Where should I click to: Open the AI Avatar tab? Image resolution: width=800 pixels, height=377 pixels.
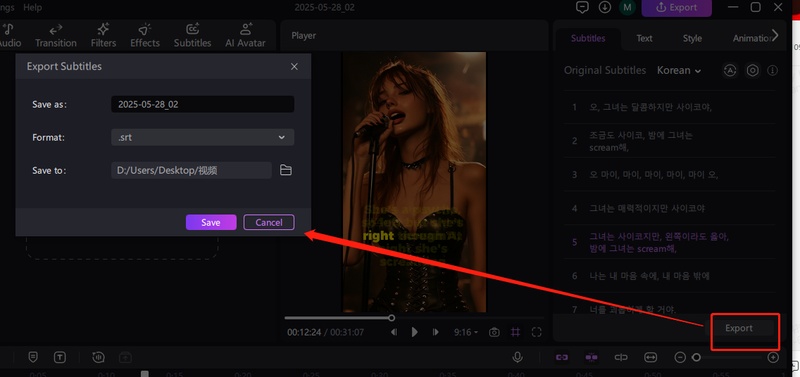245,35
